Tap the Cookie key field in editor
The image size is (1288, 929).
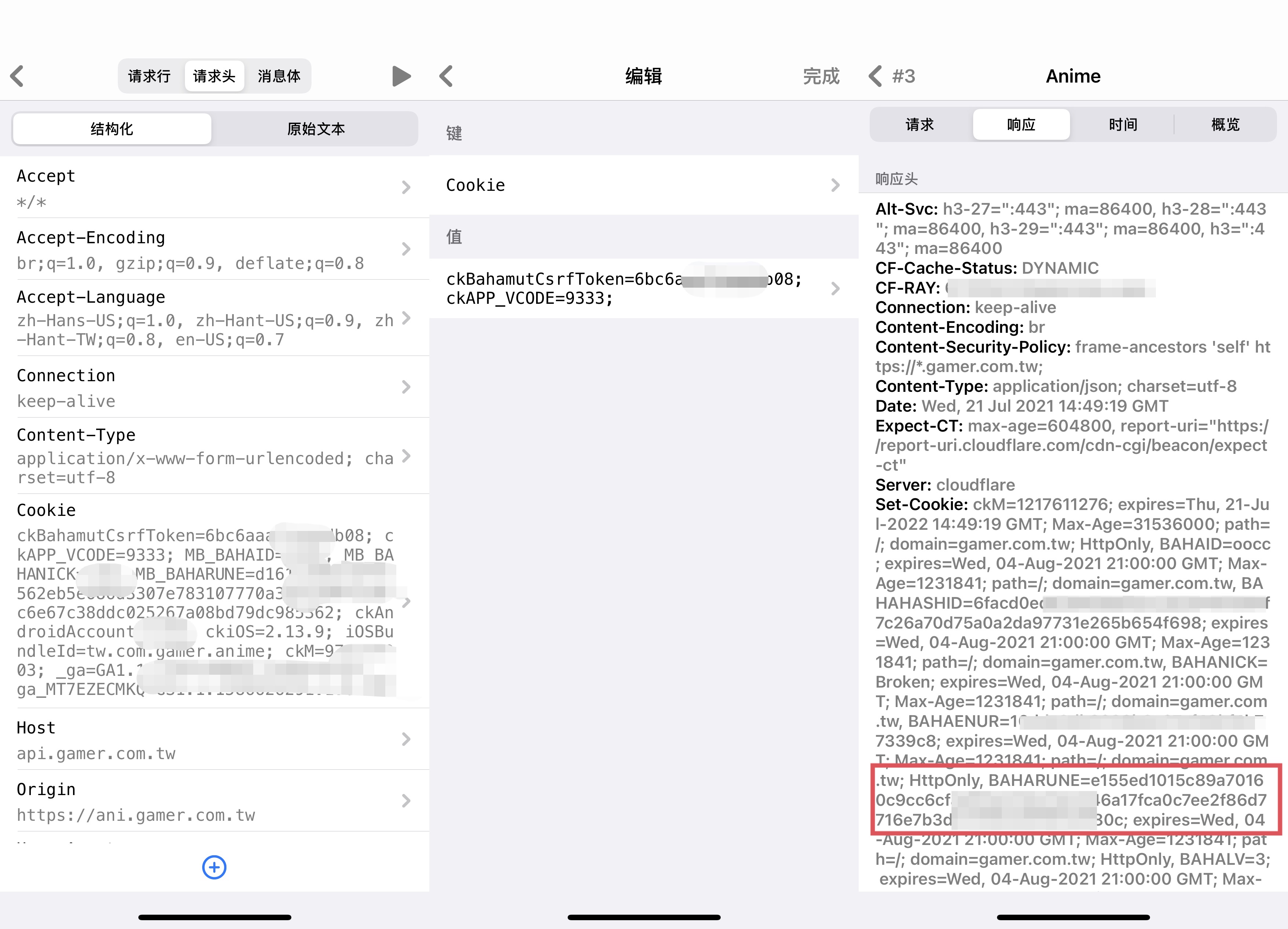click(643, 185)
